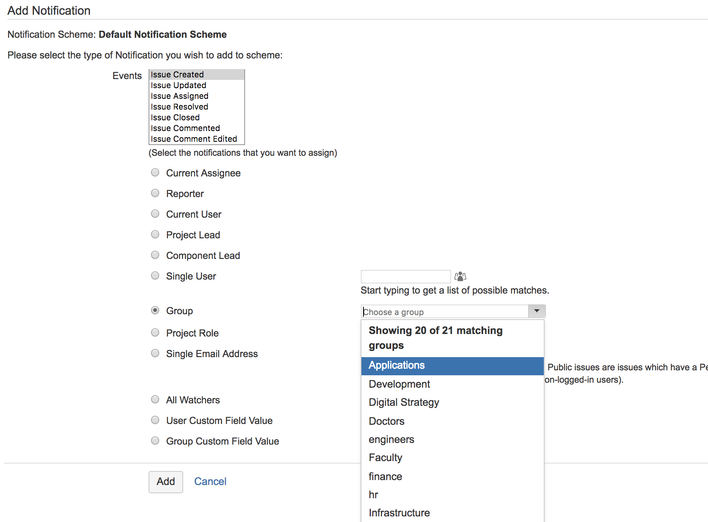708x522 pixels.
Task: Select the Reporter radio option
Action: [x=155, y=193]
